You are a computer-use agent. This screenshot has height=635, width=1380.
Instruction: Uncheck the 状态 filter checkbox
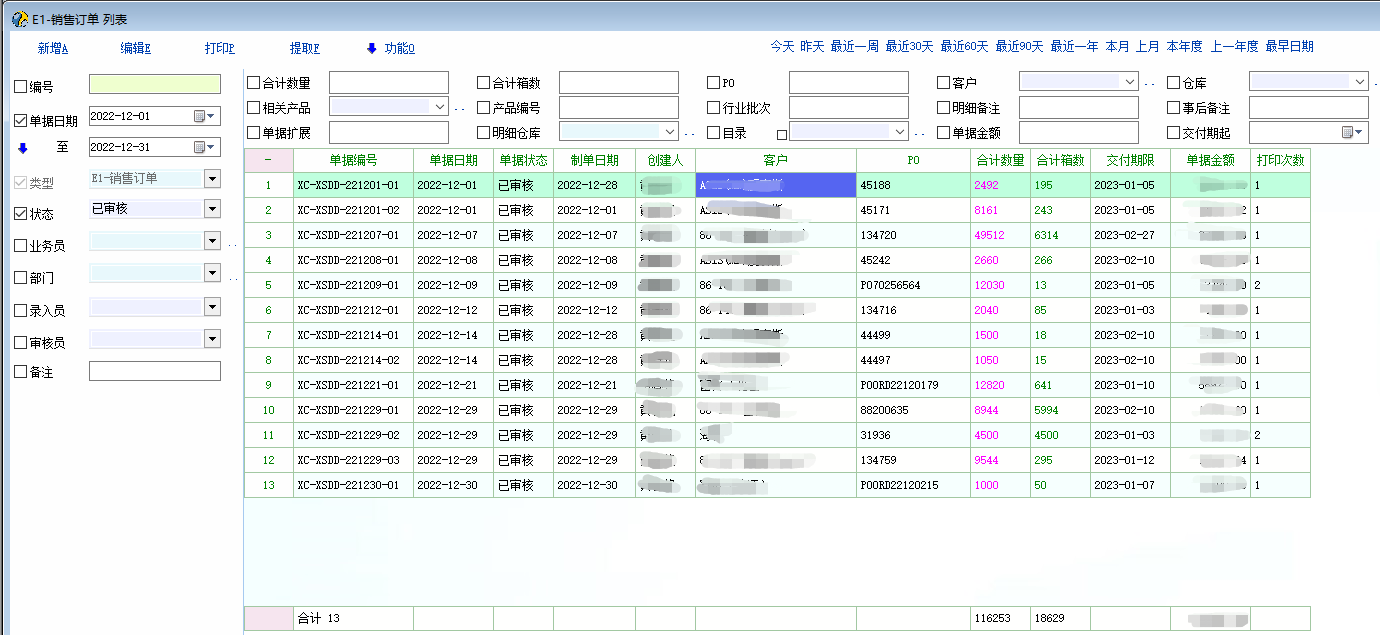tap(21, 214)
